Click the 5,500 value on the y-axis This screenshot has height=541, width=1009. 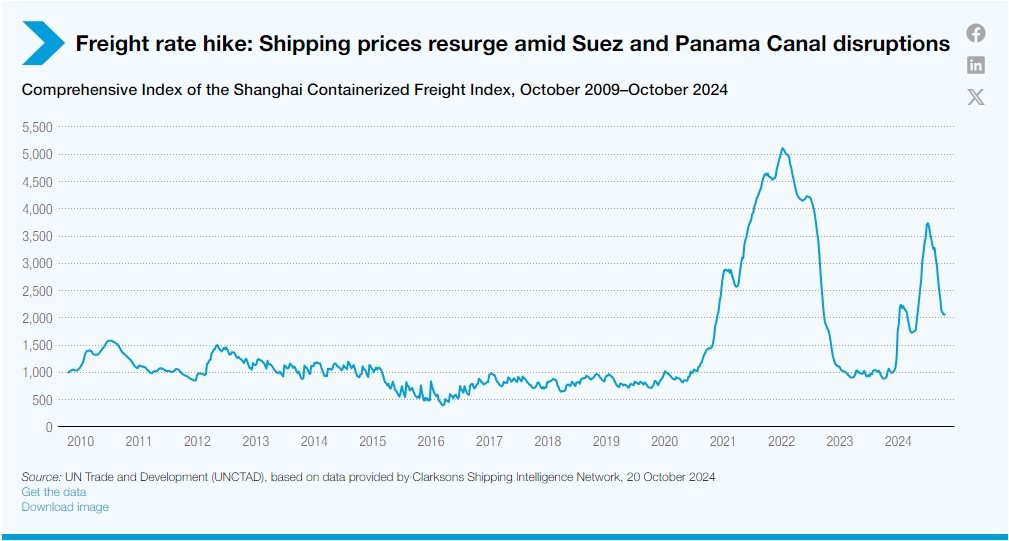coord(37,128)
